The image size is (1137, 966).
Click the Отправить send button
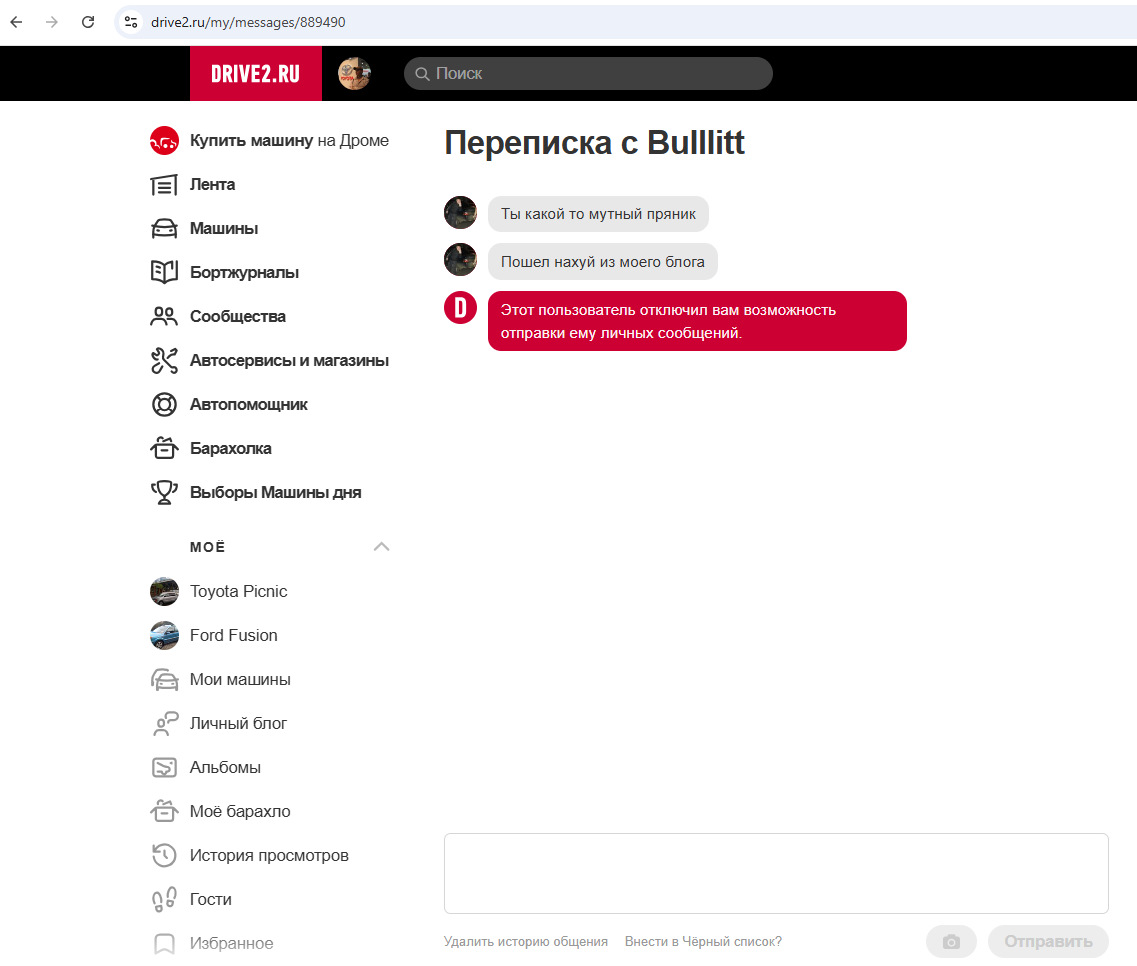tap(1048, 942)
